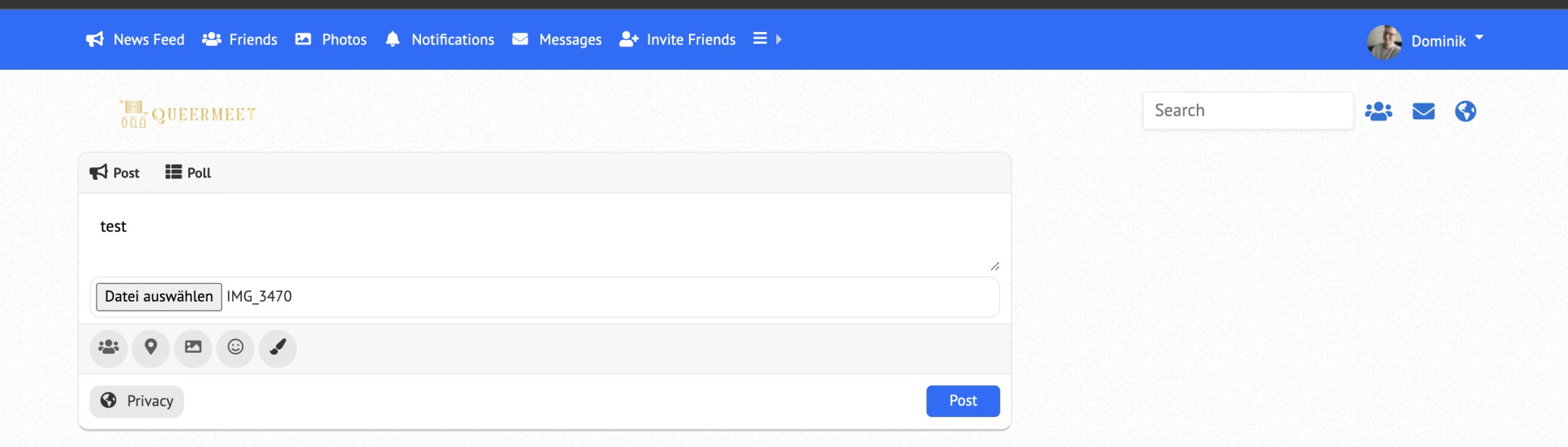Click the tag friends icon in composer

tap(109, 347)
